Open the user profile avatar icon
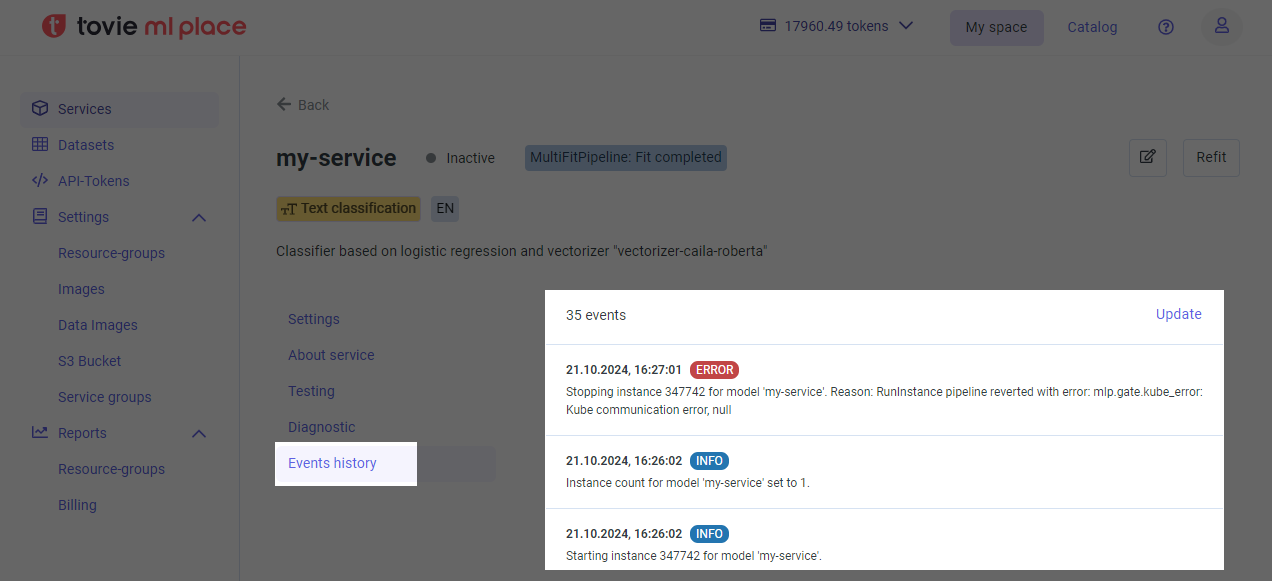The height and width of the screenshot is (581, 1272). tap(1221, 27)
